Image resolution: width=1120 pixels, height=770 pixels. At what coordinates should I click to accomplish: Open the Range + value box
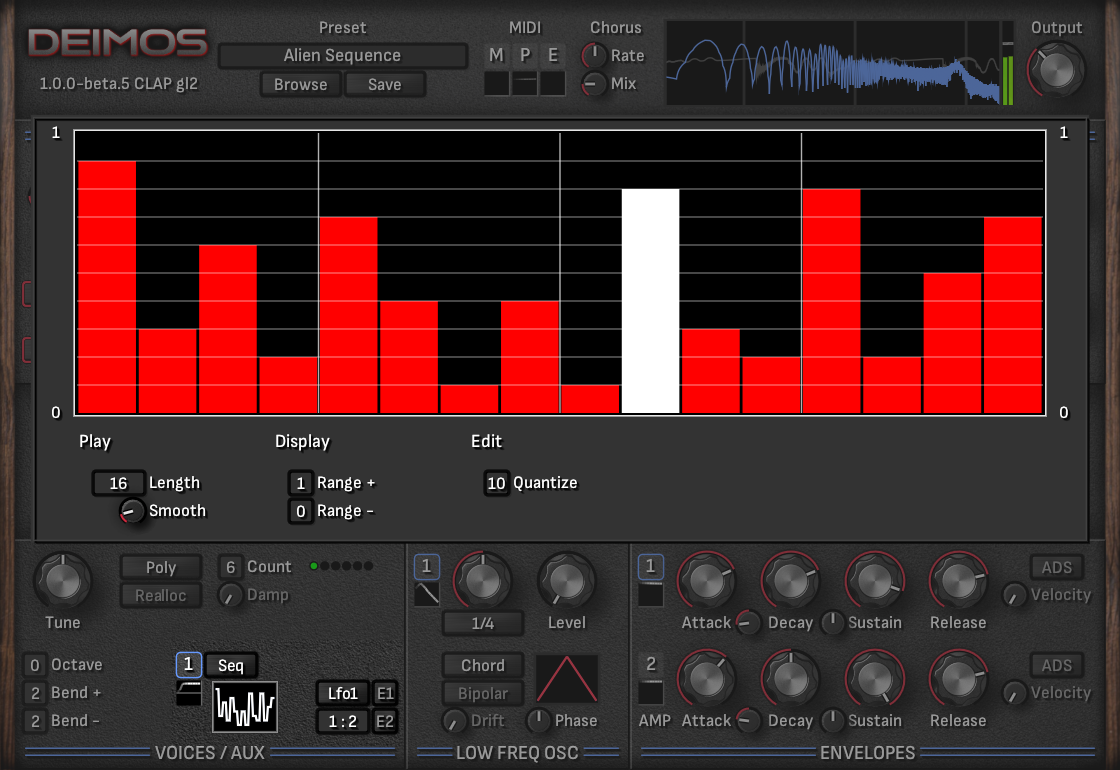tap(301, 484)
